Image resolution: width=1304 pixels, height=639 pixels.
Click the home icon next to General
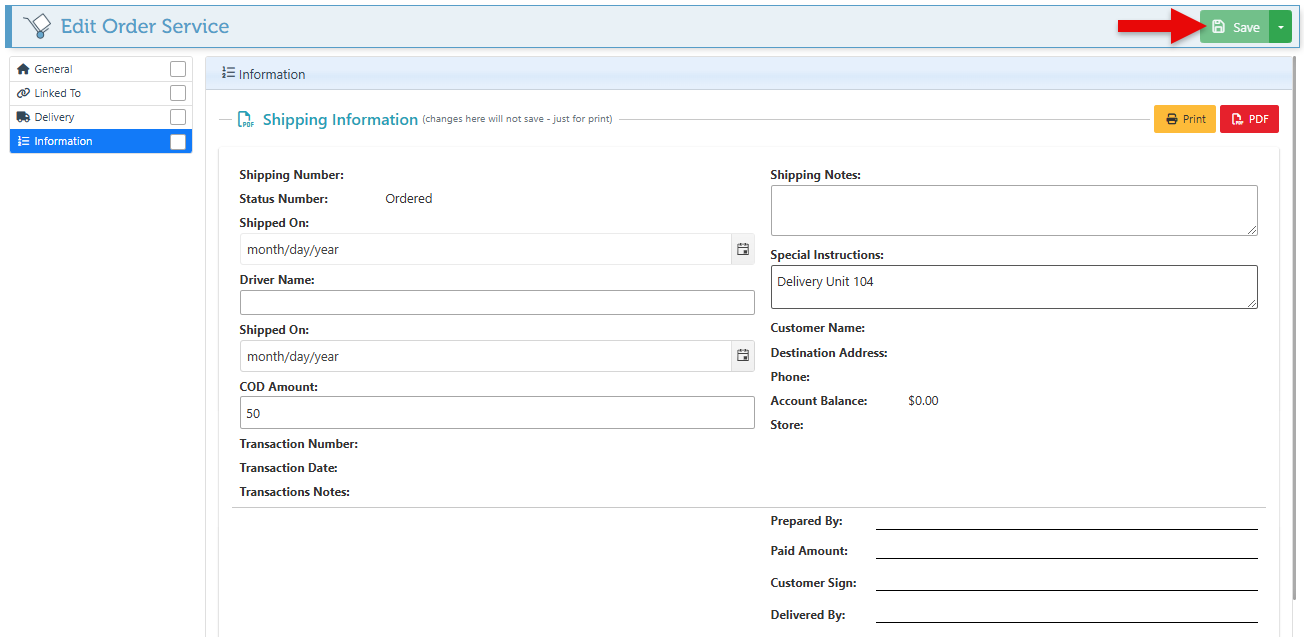24,69
